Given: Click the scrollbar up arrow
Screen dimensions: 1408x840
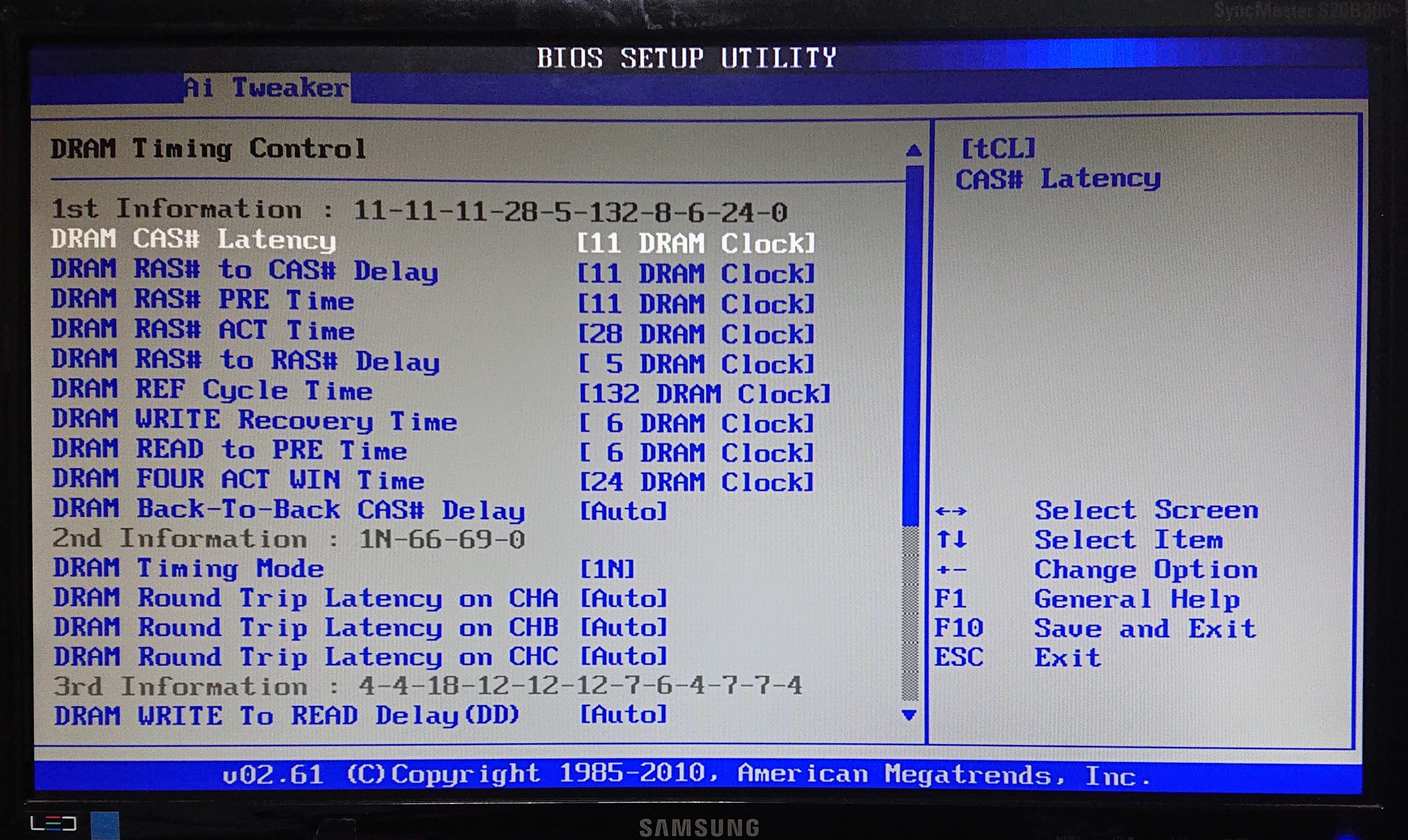Looking at the screenshot, I should [x=913, y=150].
